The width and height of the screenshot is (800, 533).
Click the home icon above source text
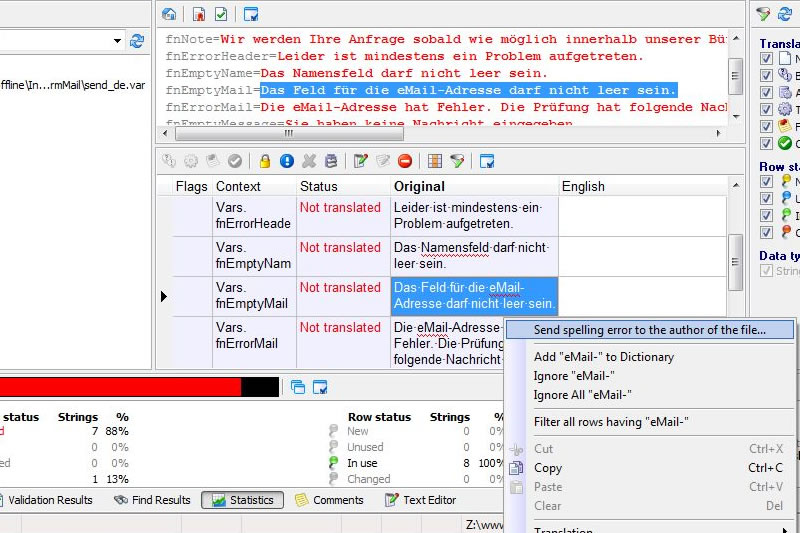169,14
